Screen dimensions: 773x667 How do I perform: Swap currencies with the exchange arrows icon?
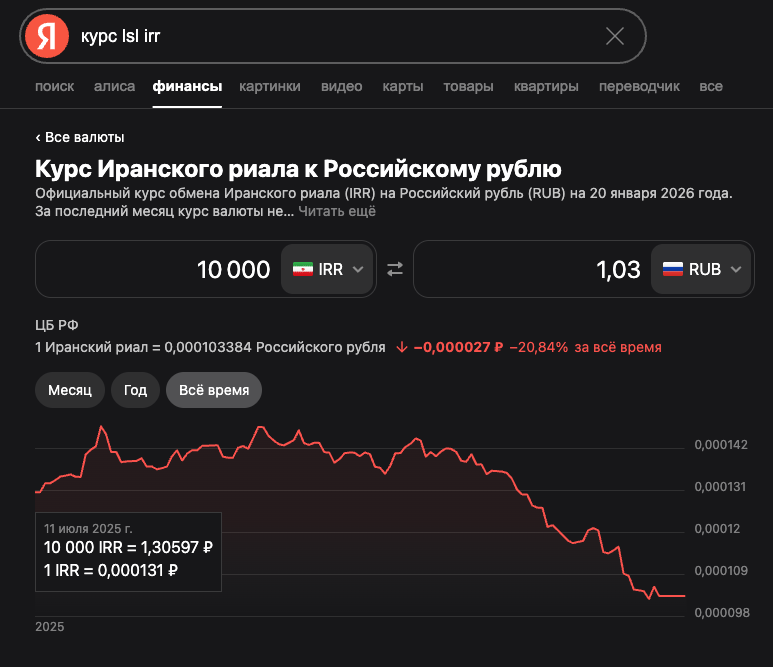point(395,269)
